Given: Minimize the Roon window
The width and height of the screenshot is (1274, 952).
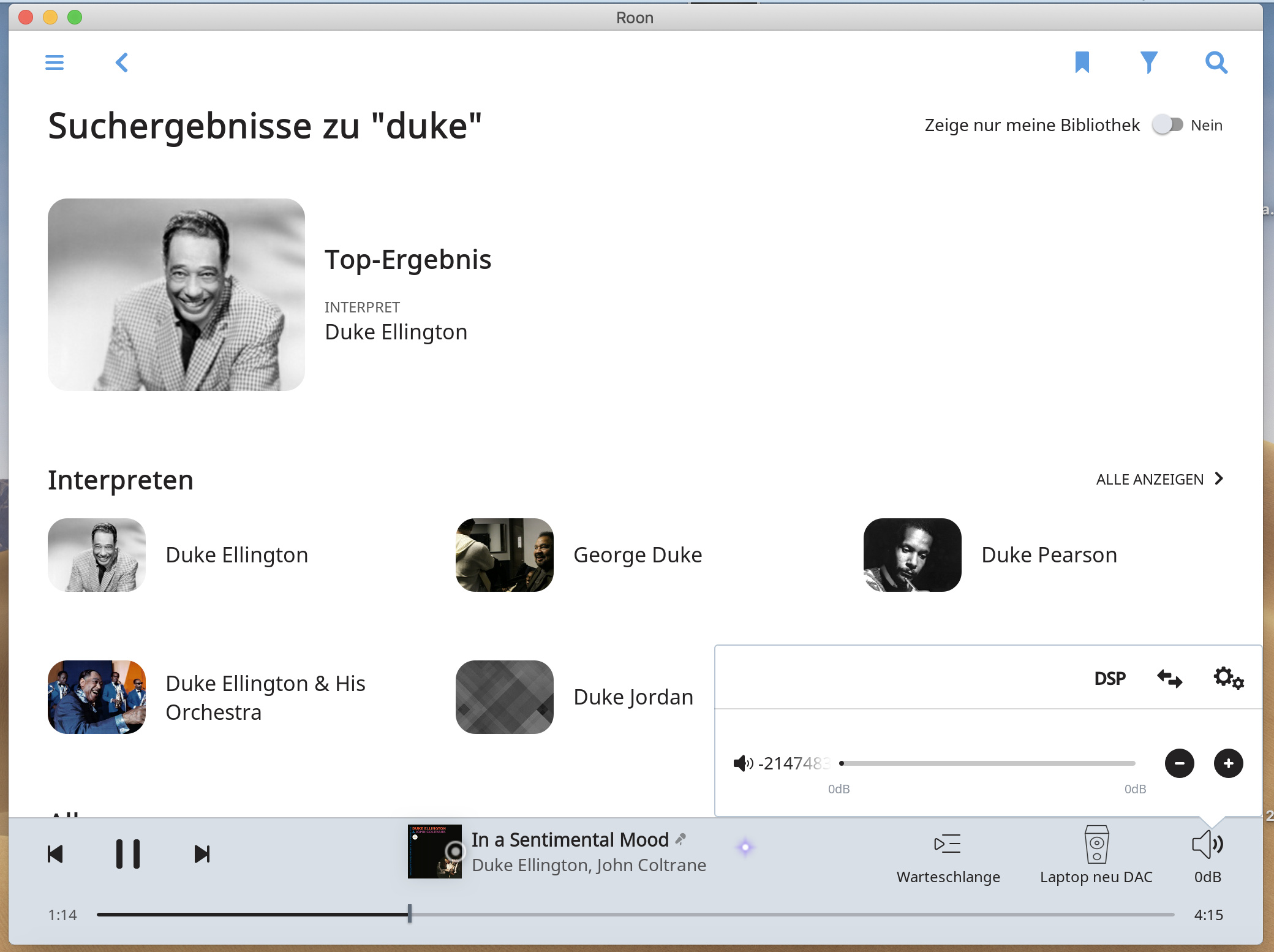Looking at the screenshot, I should [x=50, y=17].
